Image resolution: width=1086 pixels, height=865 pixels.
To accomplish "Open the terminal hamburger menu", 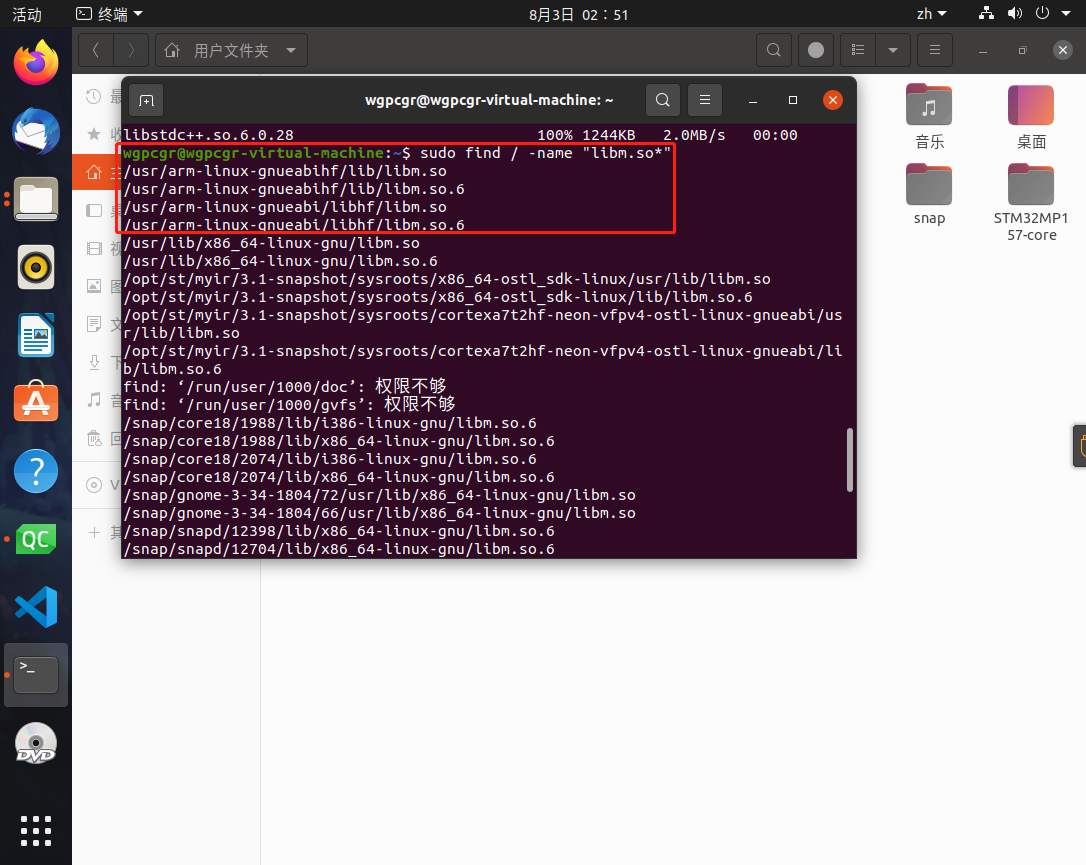I will 705,100.
